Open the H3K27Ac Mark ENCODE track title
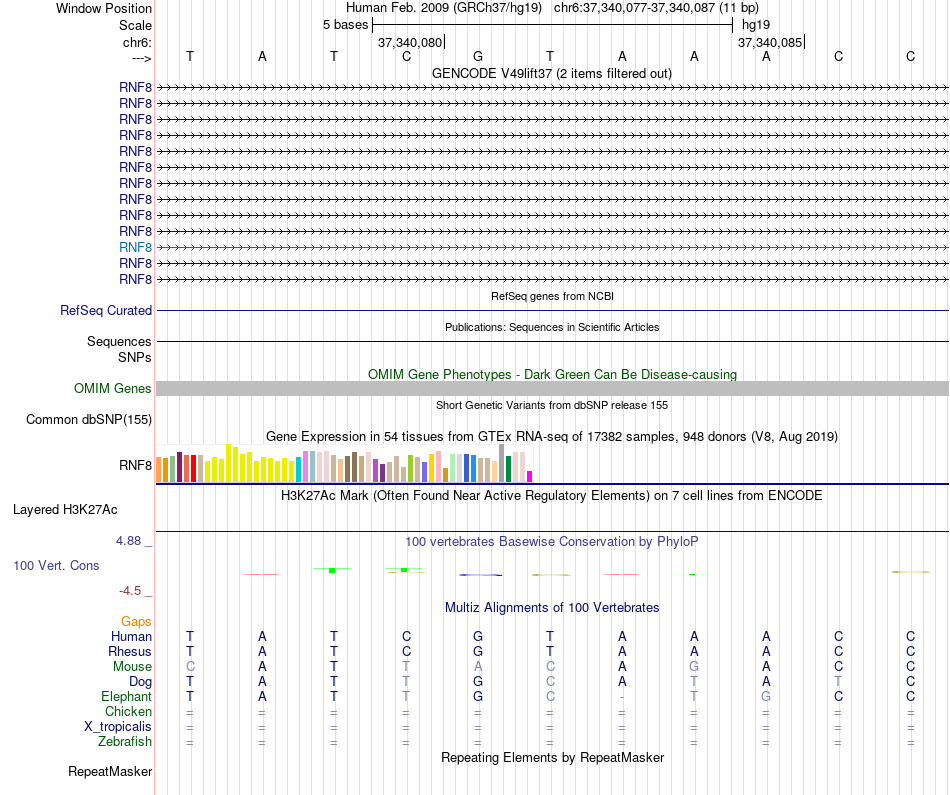This screenshot has width=950, height=795. 552,496
